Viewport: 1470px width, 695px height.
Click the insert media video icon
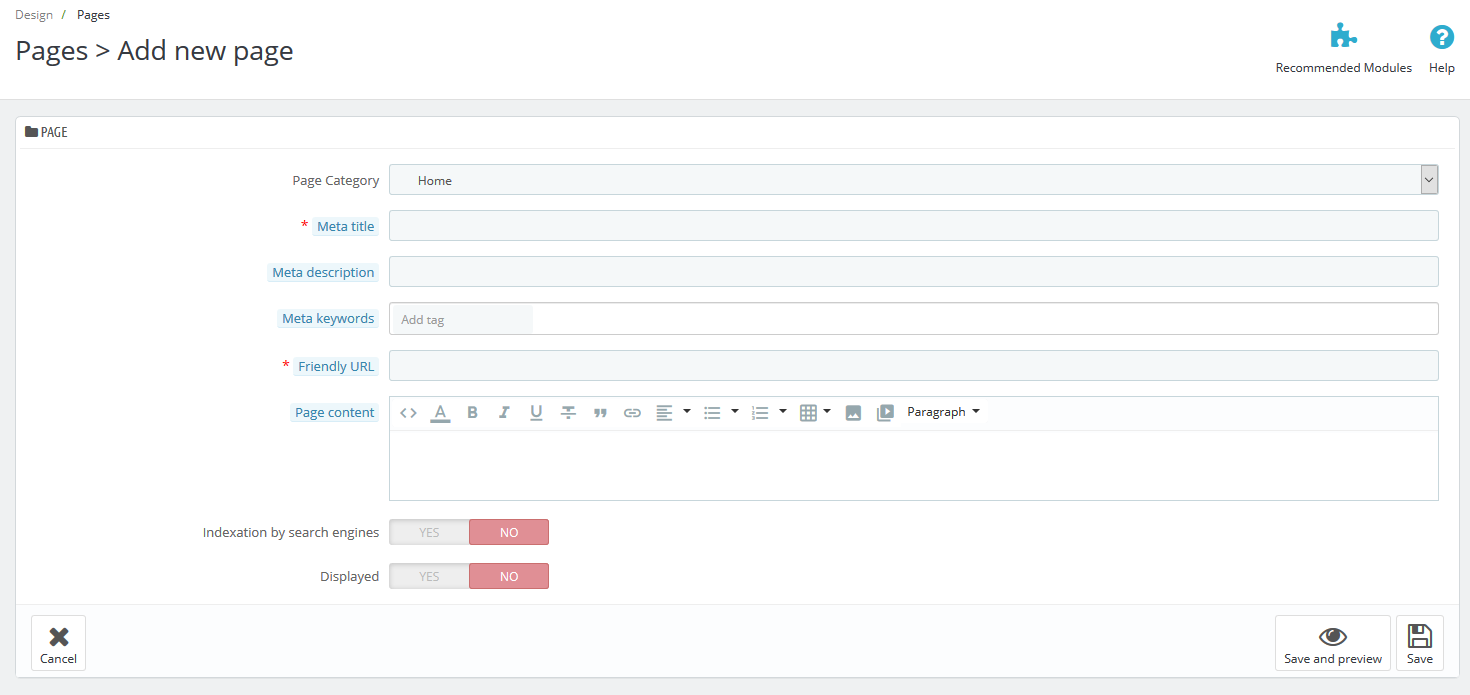tap(885, 413)
